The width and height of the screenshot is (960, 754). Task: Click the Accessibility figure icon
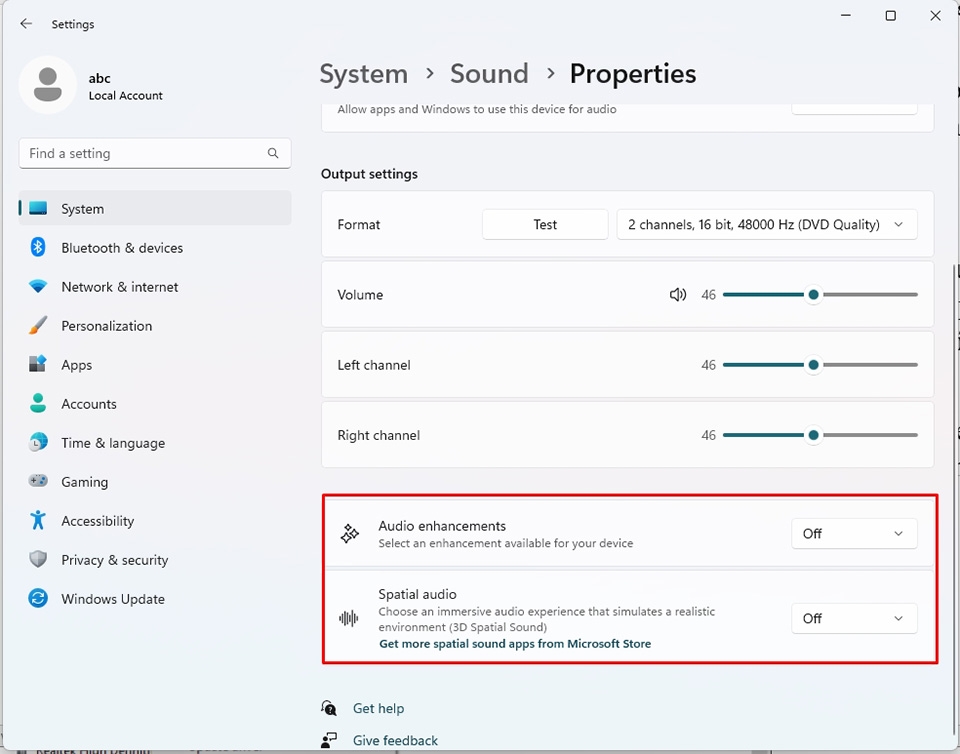pos(38,520)
